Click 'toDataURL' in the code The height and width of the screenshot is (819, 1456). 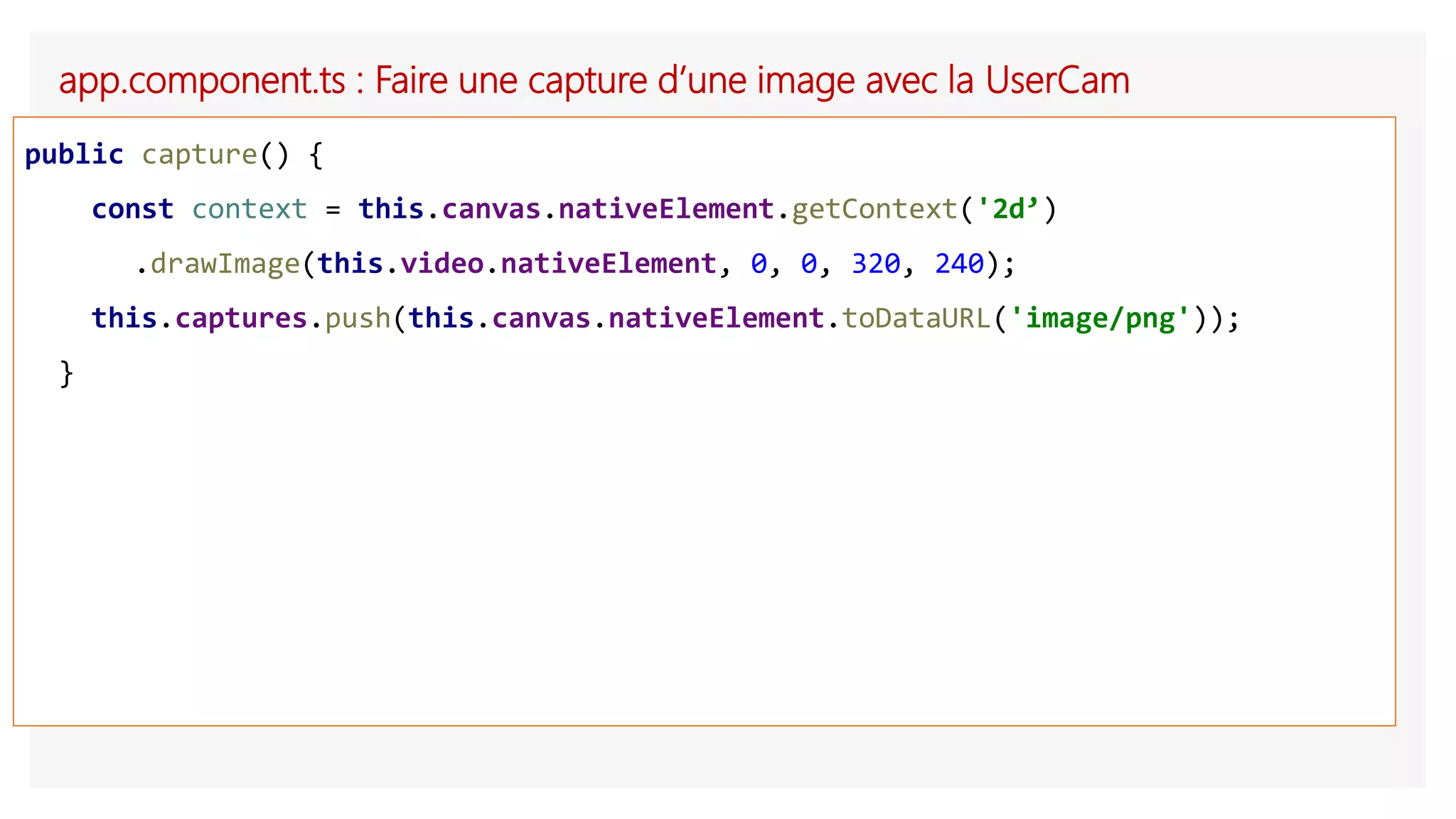pos(916,318)
